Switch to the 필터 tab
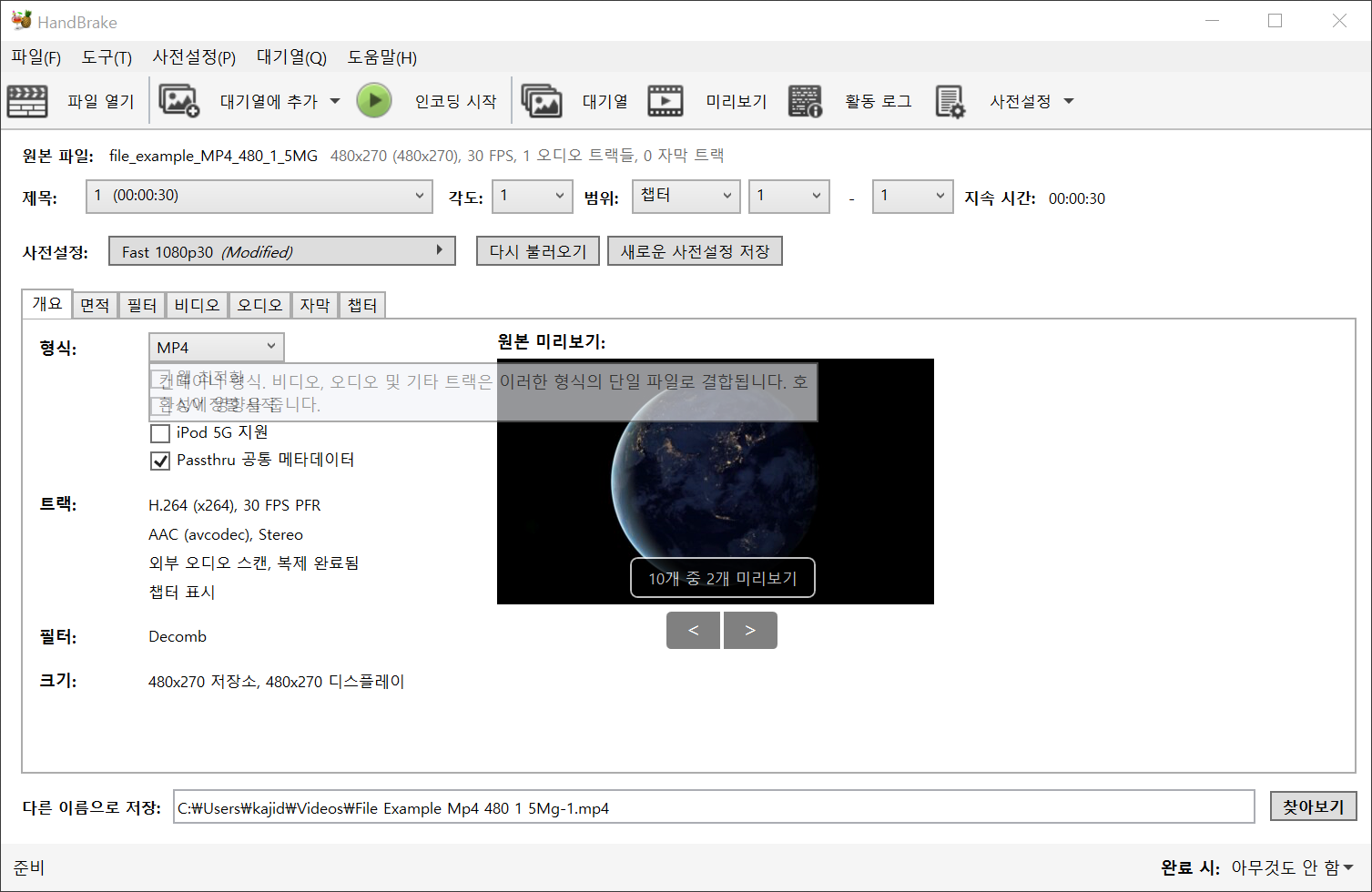This screenshot has width=1372, height=892. tap(142, 305)
